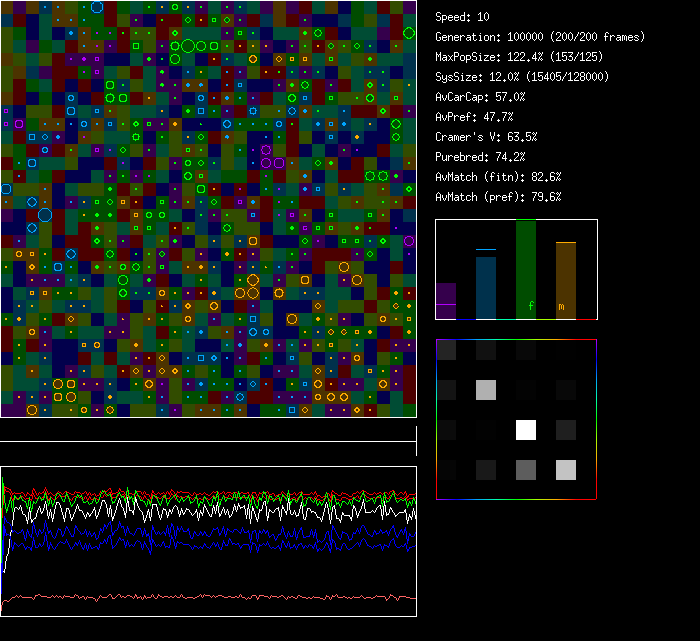700x641 pixels.
Task: Select the MaxPopSize statistic line
Action: click(x=509, y=57)
